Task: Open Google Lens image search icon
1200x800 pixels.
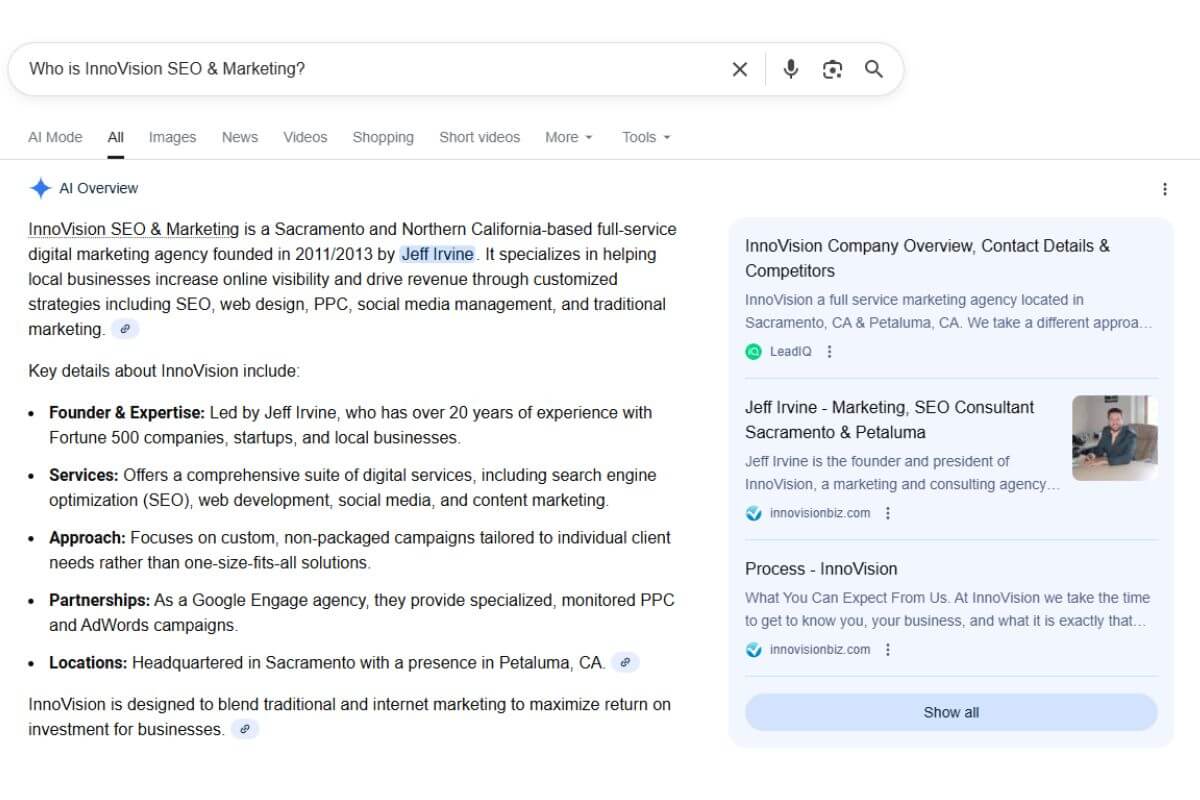Action: tap(832, 69)
